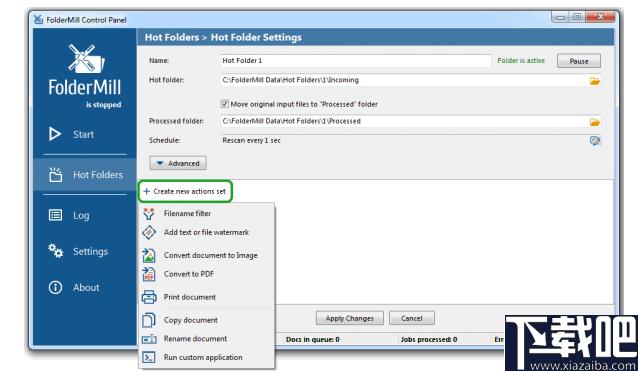The width and height of the screenshot is (640, 371).
Task: Pause the active hot folder
Action: point(579,61)
